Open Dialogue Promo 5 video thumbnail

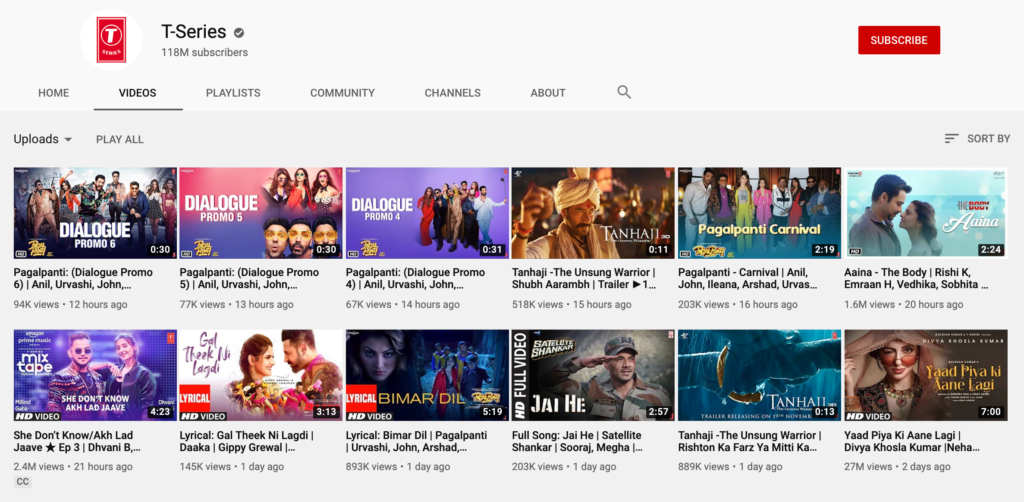261,213
